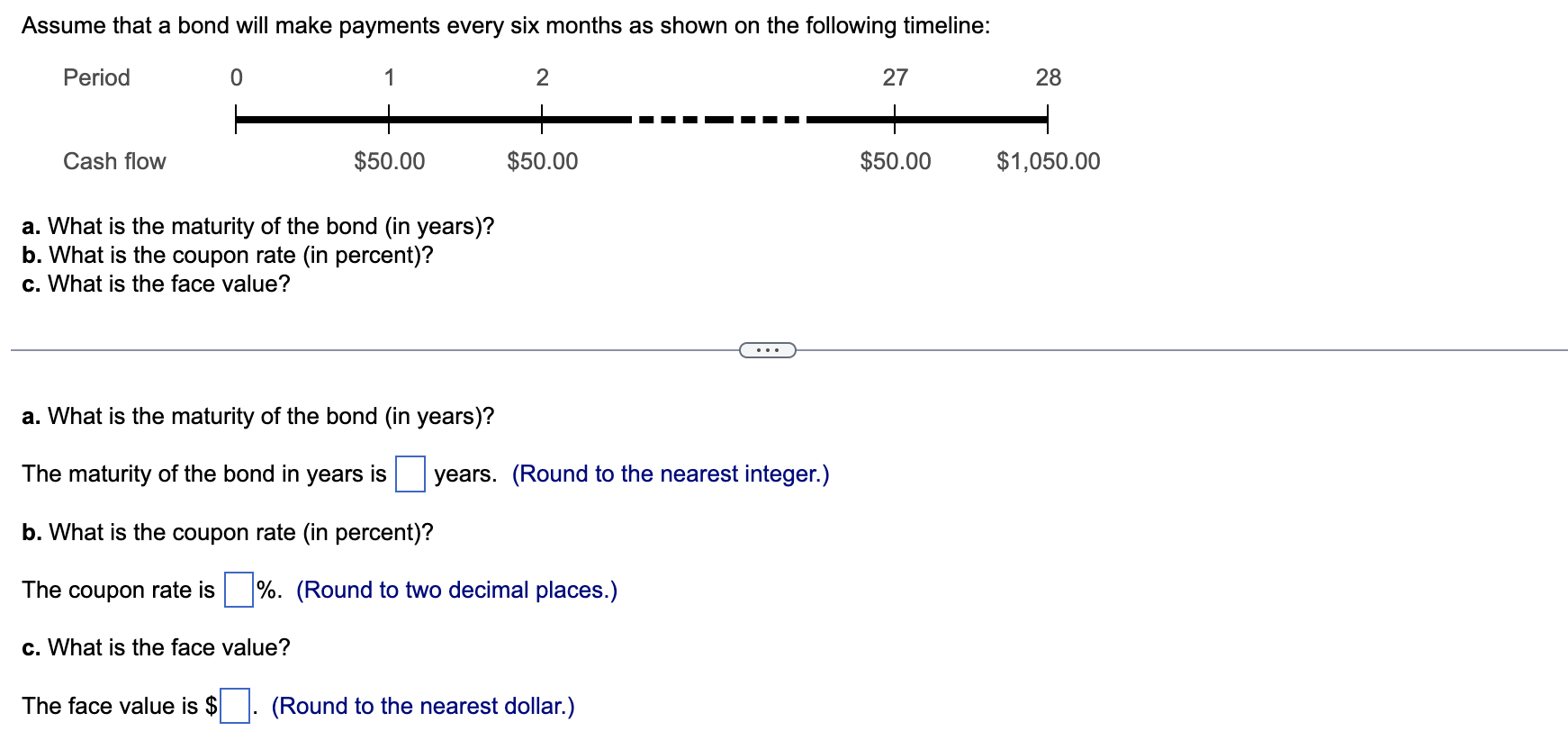Click the $50.00 cash flow under period 1
Image resolution: width=1568 pixels, height=731 pixels.
click(x=389, y=162)
